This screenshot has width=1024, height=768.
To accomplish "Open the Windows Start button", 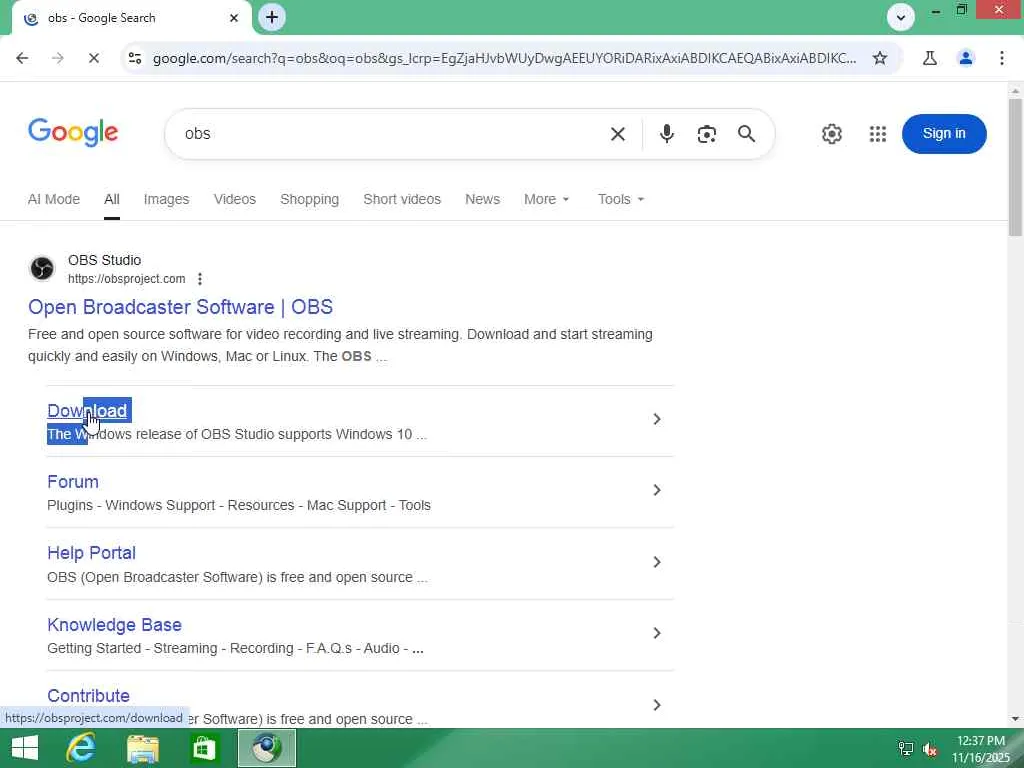I will pos(25,748).
